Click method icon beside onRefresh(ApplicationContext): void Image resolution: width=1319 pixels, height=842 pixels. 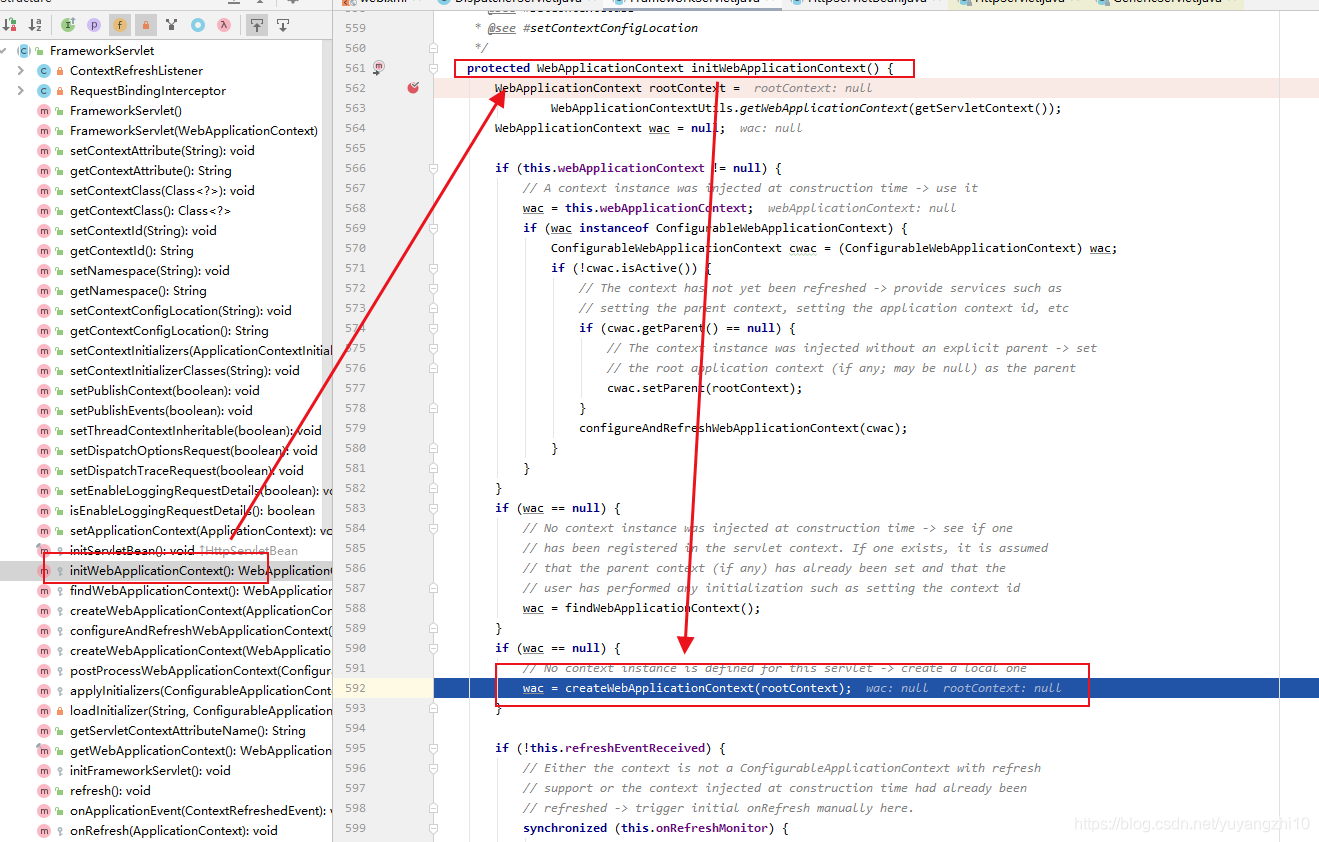pyautogui.click(x=44, y=831)
